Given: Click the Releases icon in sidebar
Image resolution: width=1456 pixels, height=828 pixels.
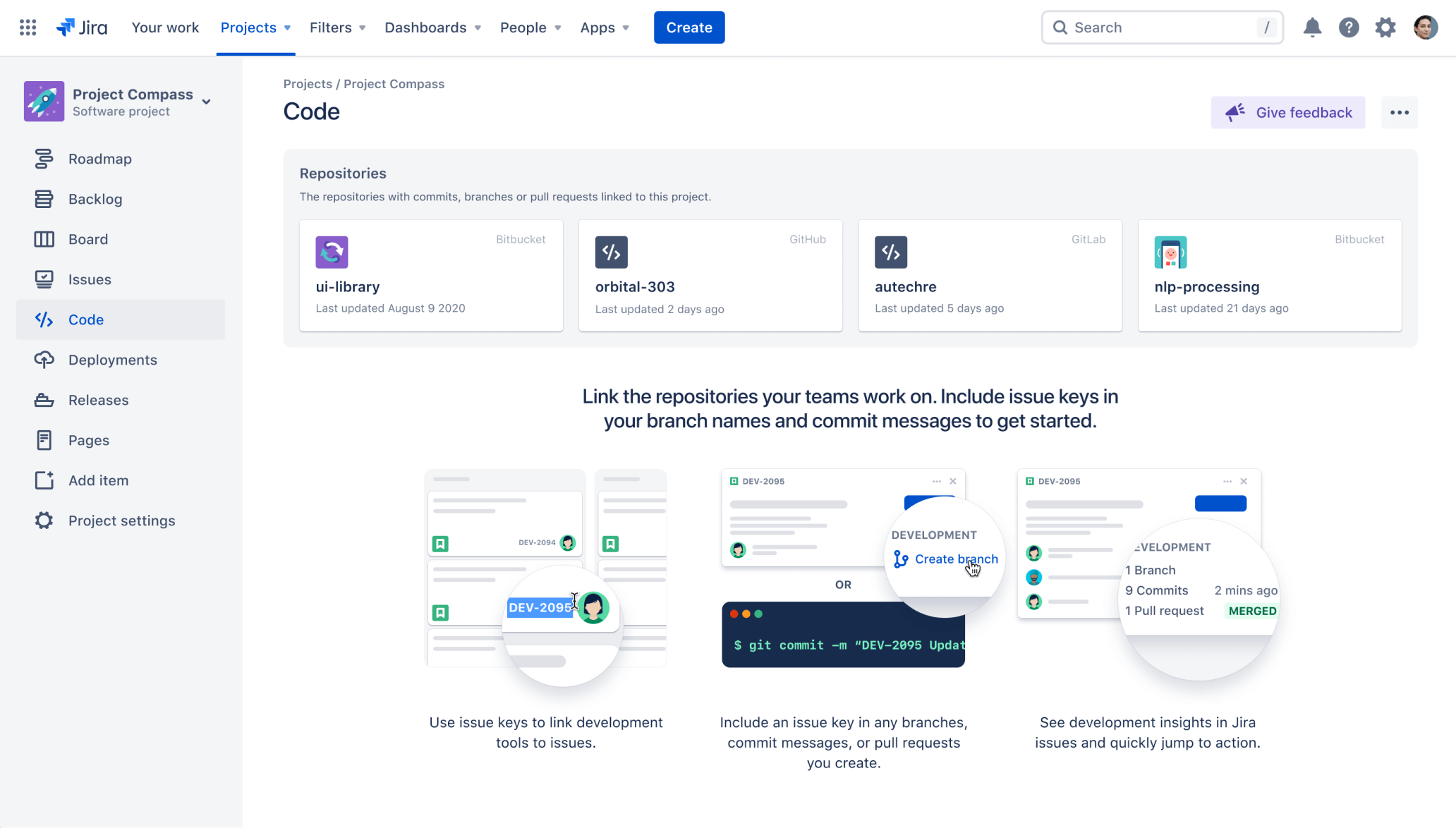Looking at the screenshot, I should pos(42,400).
